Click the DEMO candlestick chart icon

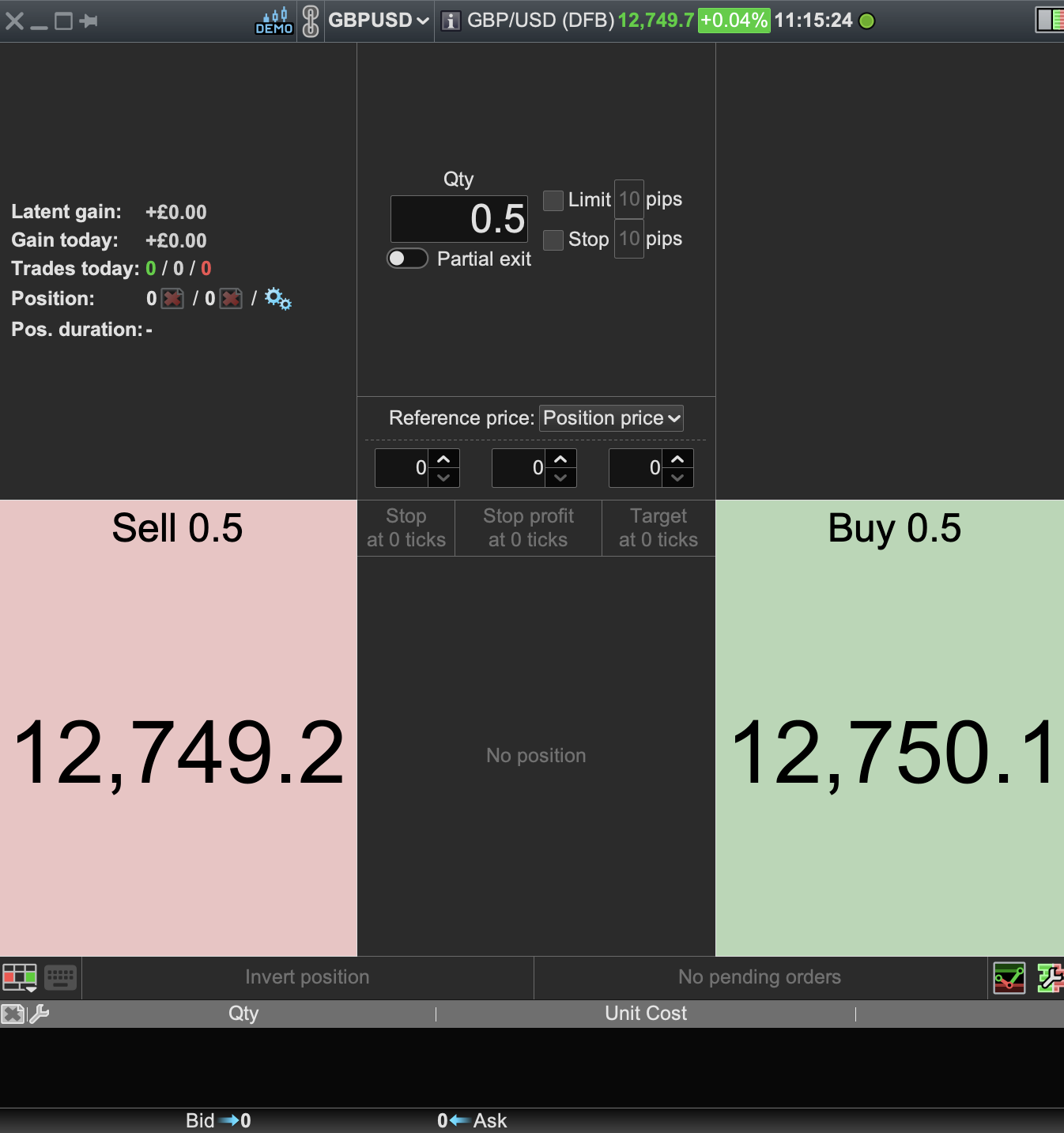[x=274, y=21]
